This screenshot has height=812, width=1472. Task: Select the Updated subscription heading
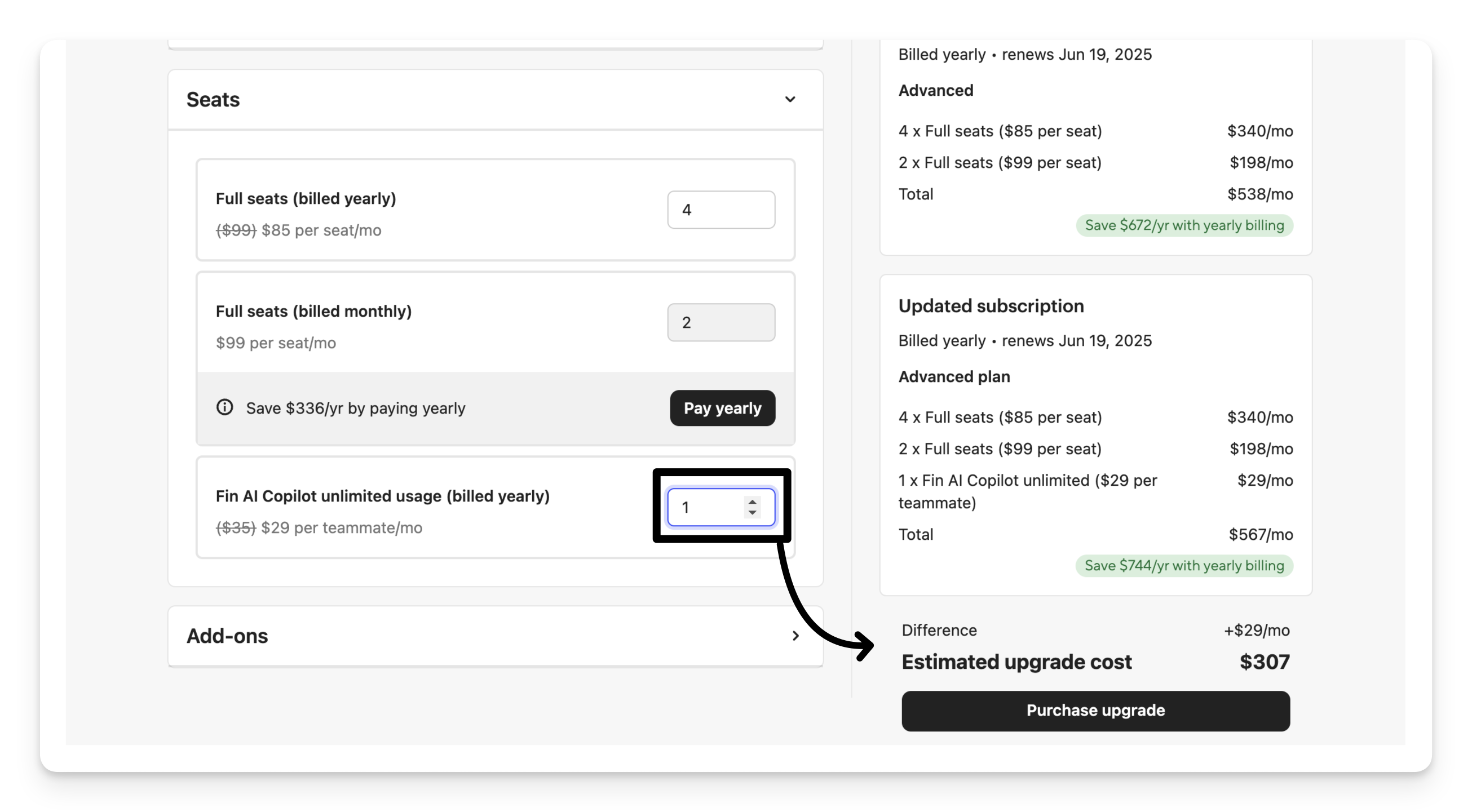991,306
